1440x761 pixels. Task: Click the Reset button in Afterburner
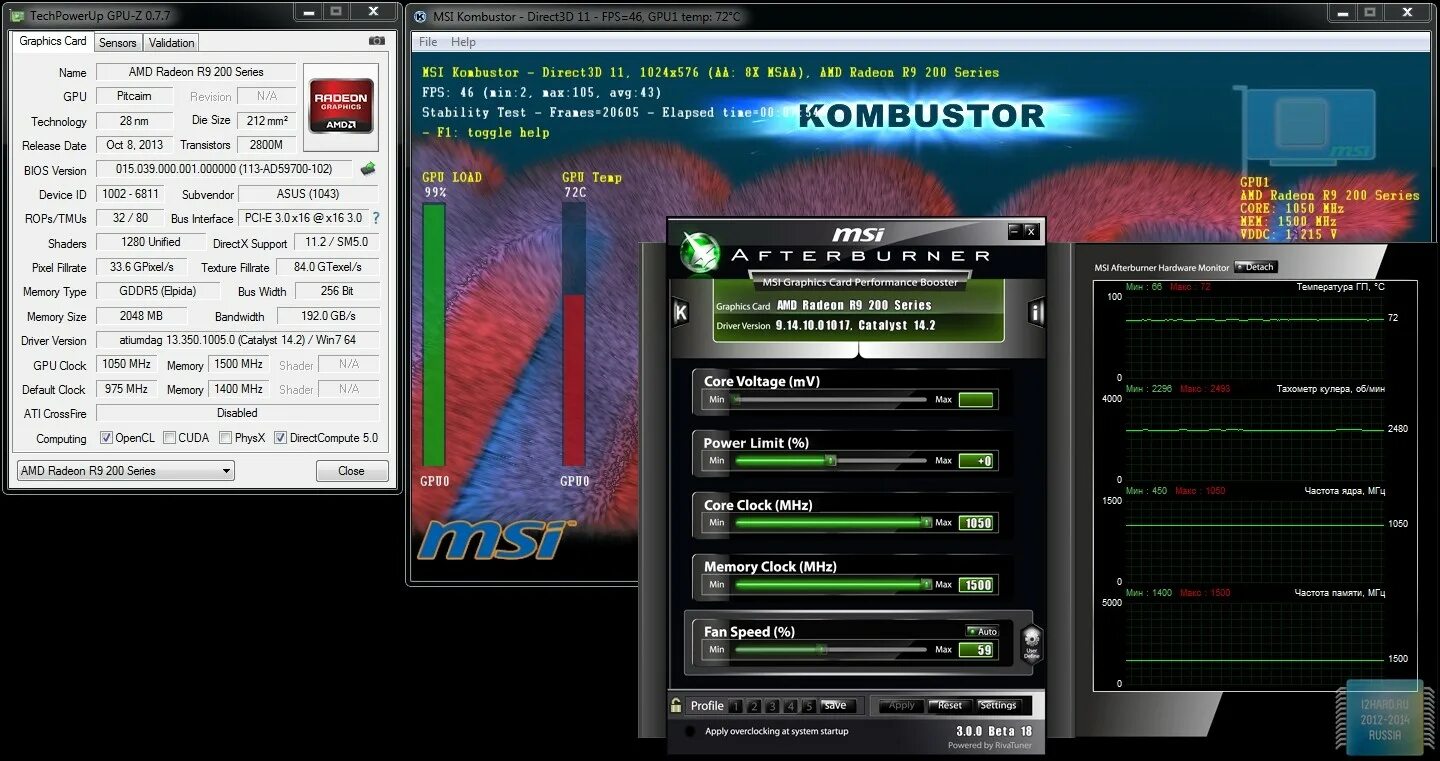(950, 705)
